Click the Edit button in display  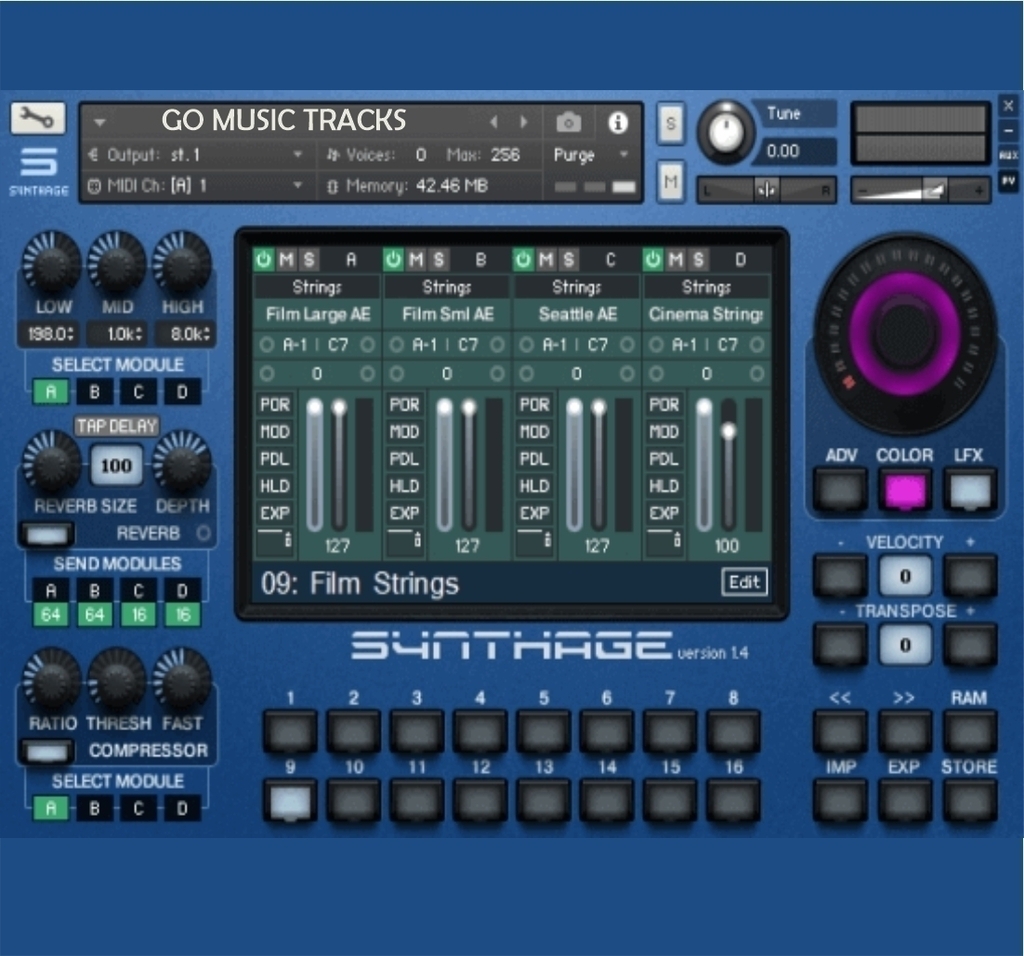(x=744, y=582)
